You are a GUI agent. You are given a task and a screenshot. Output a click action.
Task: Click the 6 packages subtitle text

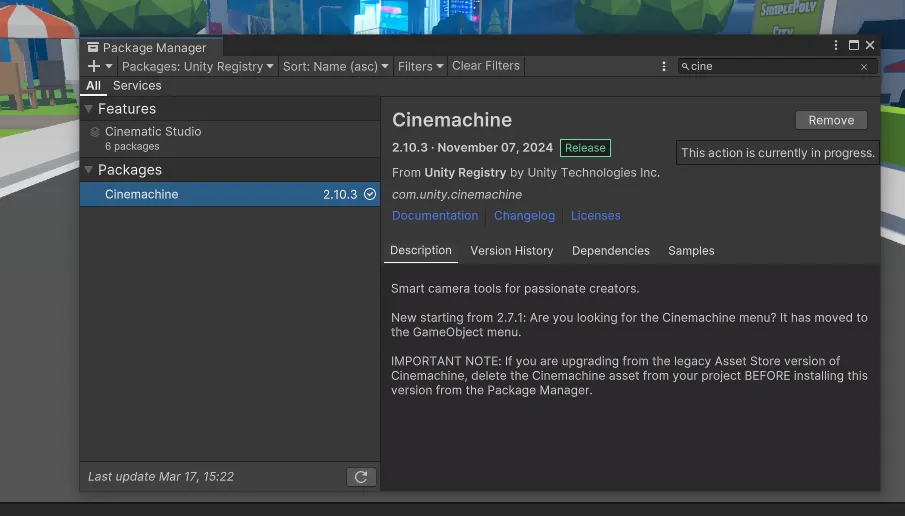pyautogui.click(x=132, y=147)
